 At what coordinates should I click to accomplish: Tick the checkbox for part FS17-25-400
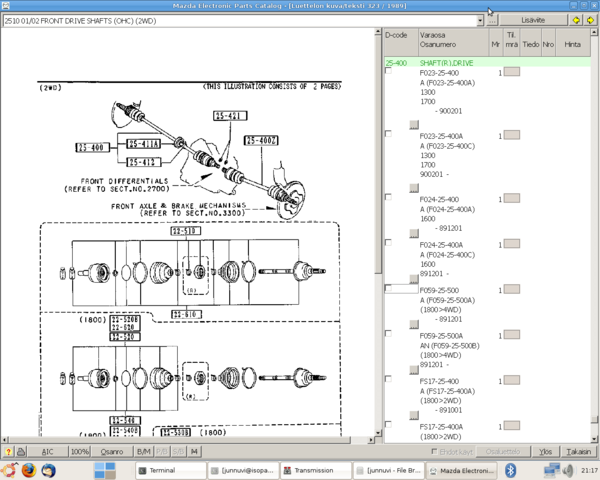click(388, 379)
